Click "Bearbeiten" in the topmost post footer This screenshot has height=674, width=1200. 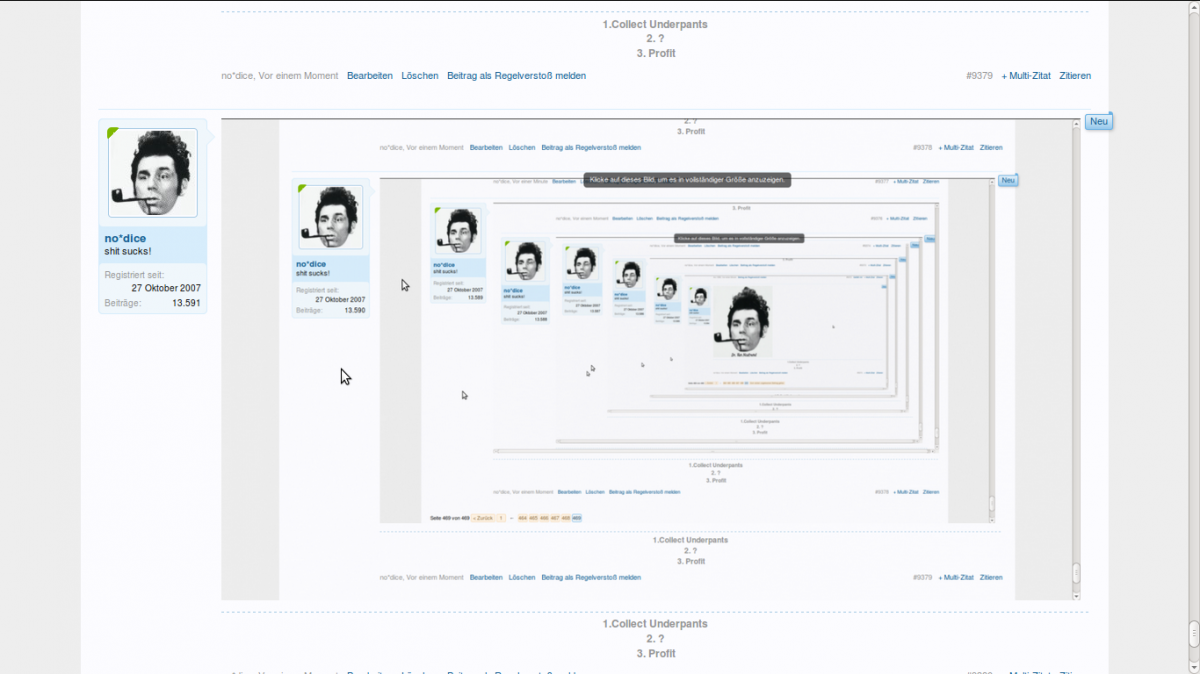point(369,76)
